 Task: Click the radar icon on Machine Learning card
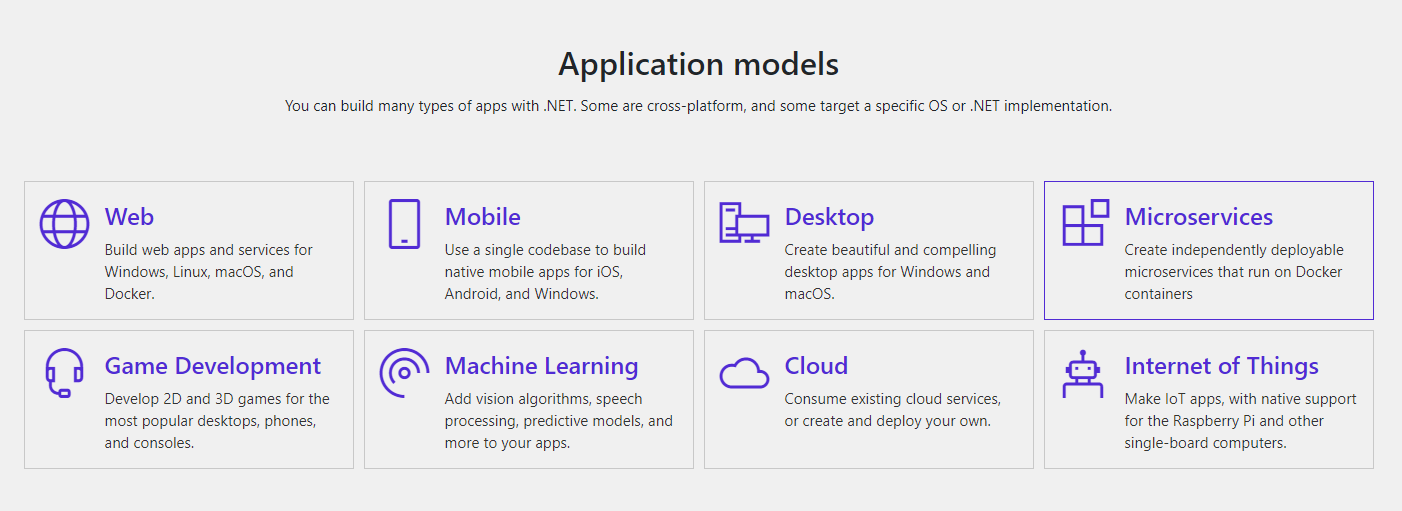[x=404, y=373]
